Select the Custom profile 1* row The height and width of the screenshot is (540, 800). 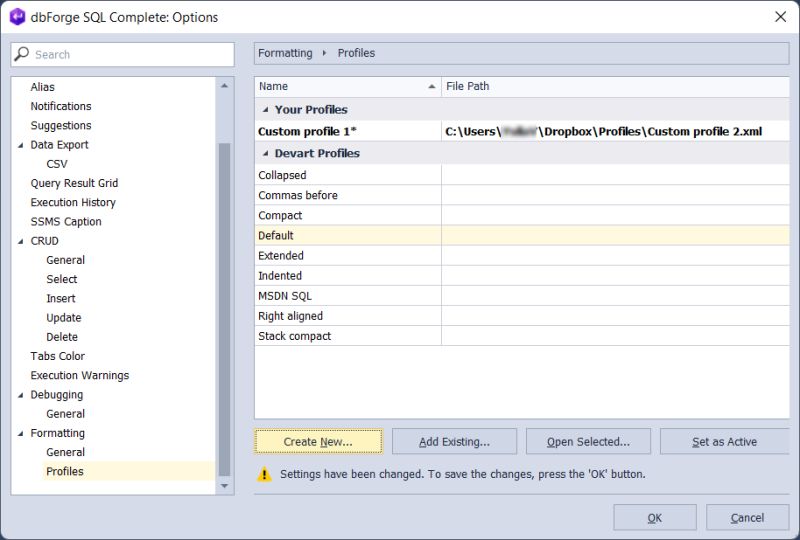521,132
